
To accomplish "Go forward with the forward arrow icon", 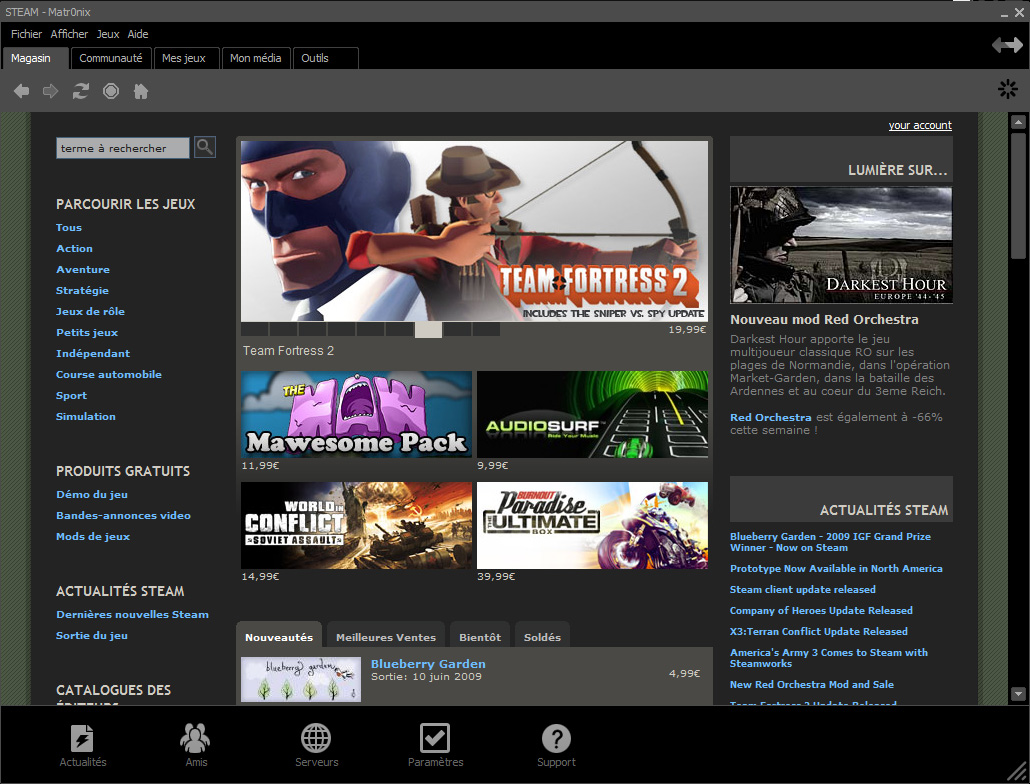I will coord(51,91).
